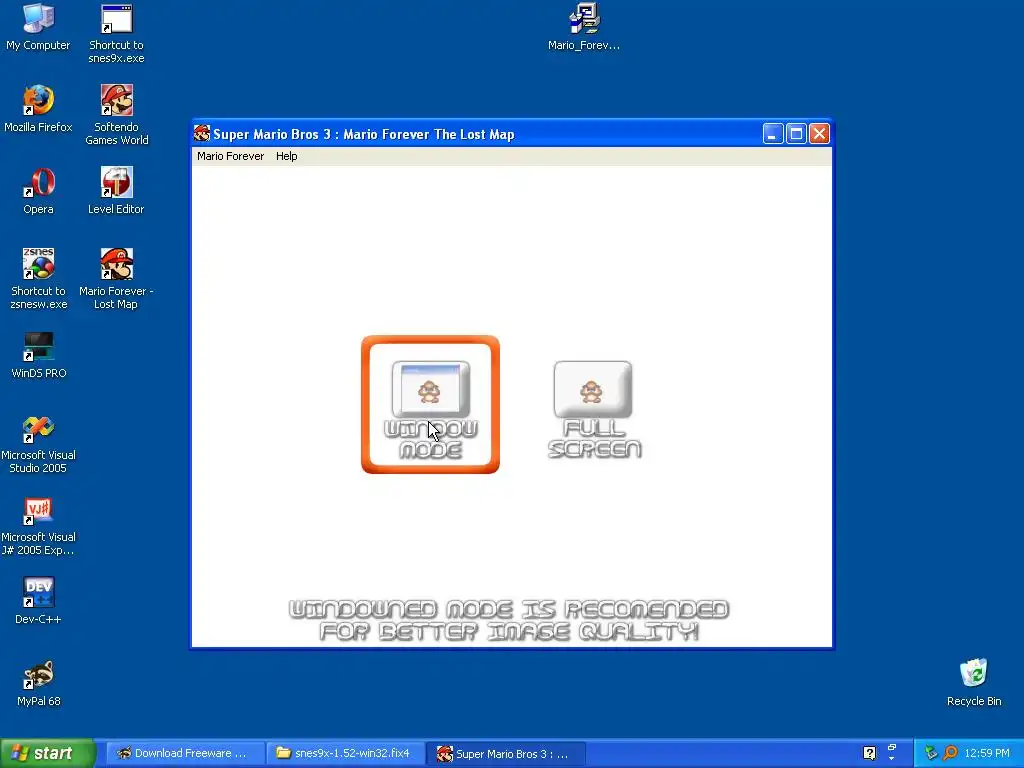Close the Mario Forever window
The width and height of the screenshot is (1024, 768).
click(819, 134)
